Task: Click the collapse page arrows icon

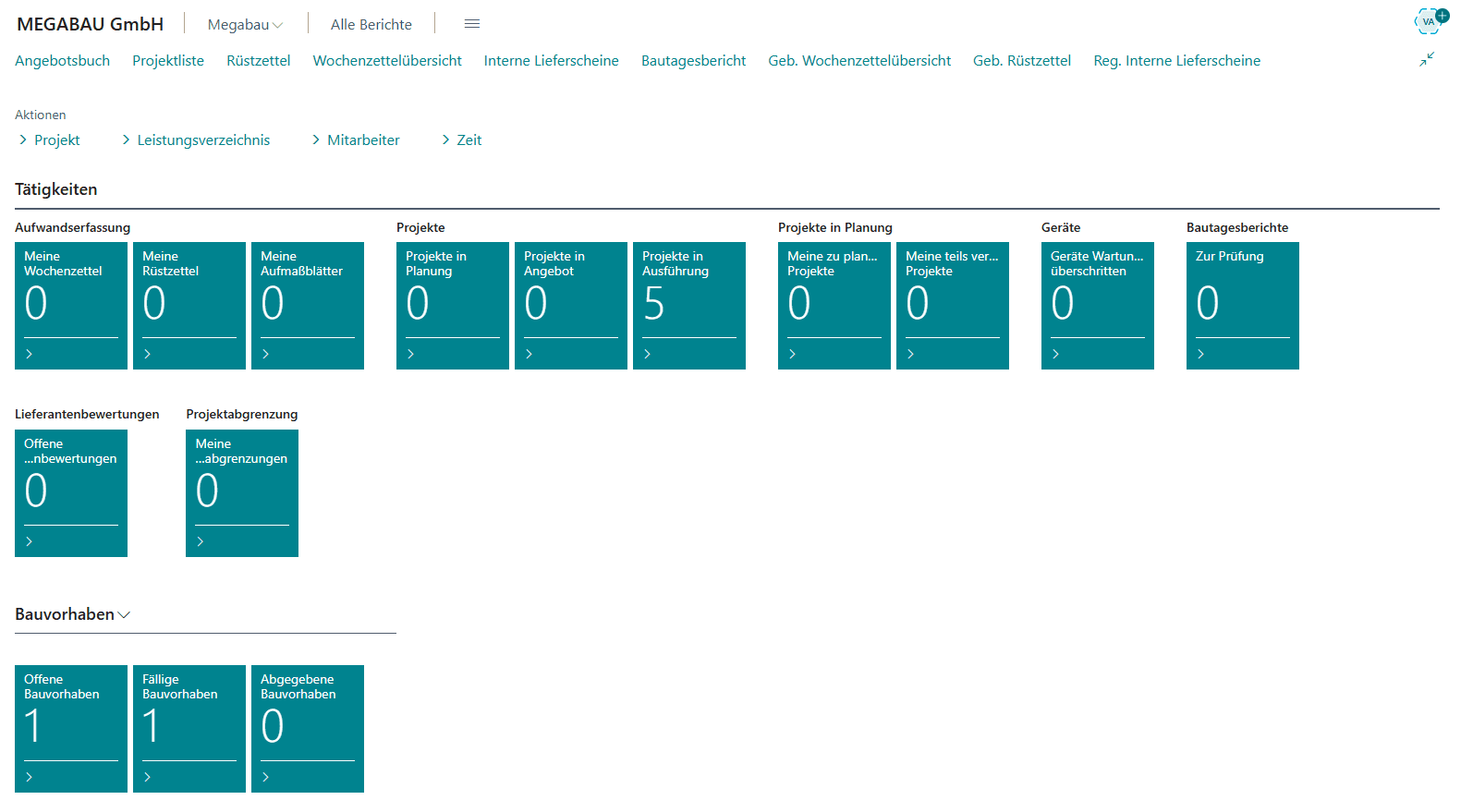Action: click(1427, 59)
